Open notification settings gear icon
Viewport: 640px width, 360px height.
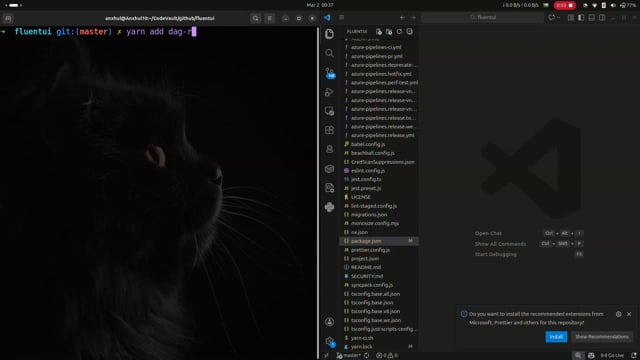(618, 314)
